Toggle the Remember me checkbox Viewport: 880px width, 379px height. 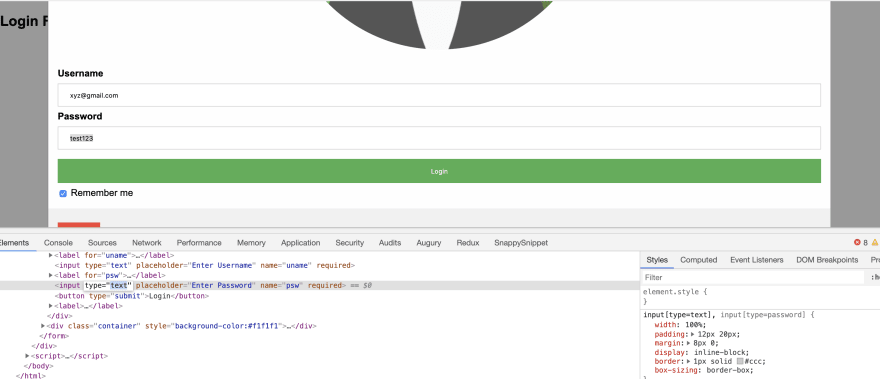[63, 193]
